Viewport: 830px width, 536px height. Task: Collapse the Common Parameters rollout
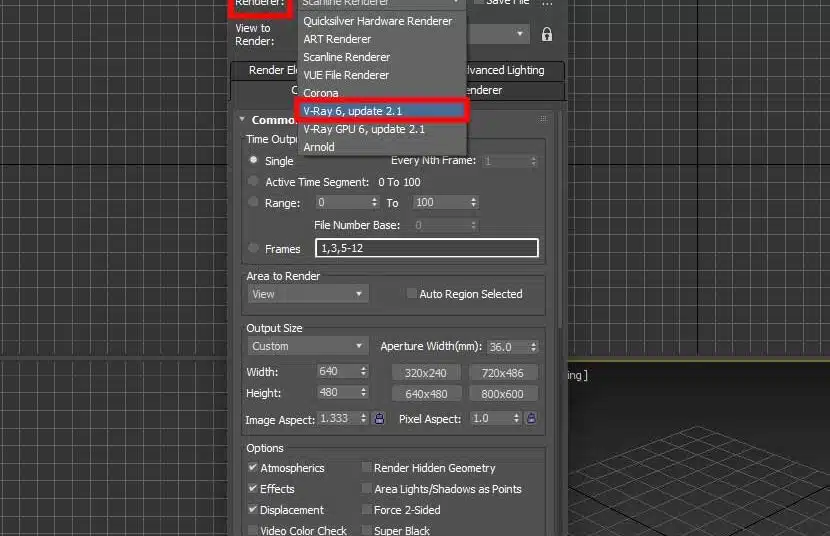tap(242, 120)
